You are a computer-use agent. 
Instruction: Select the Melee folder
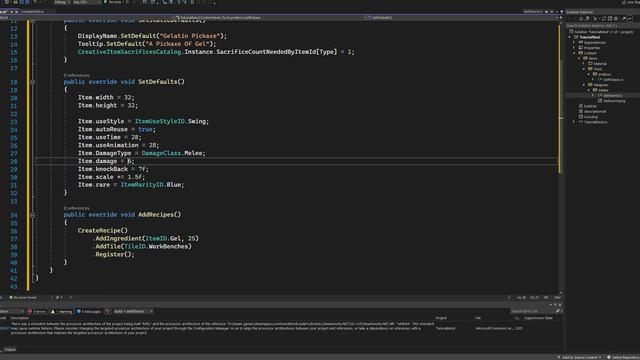click(x=601, y=90)
